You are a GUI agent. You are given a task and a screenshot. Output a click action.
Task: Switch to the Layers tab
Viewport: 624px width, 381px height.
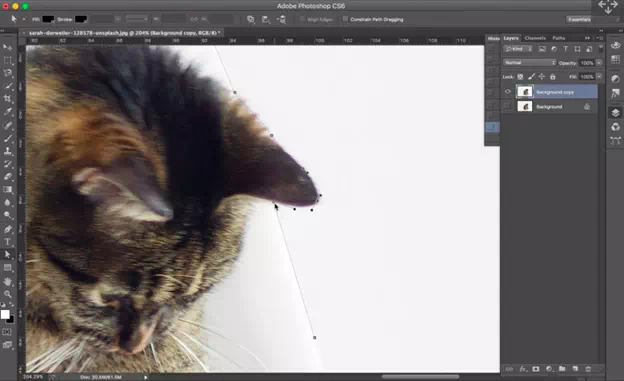pos(511,38)
